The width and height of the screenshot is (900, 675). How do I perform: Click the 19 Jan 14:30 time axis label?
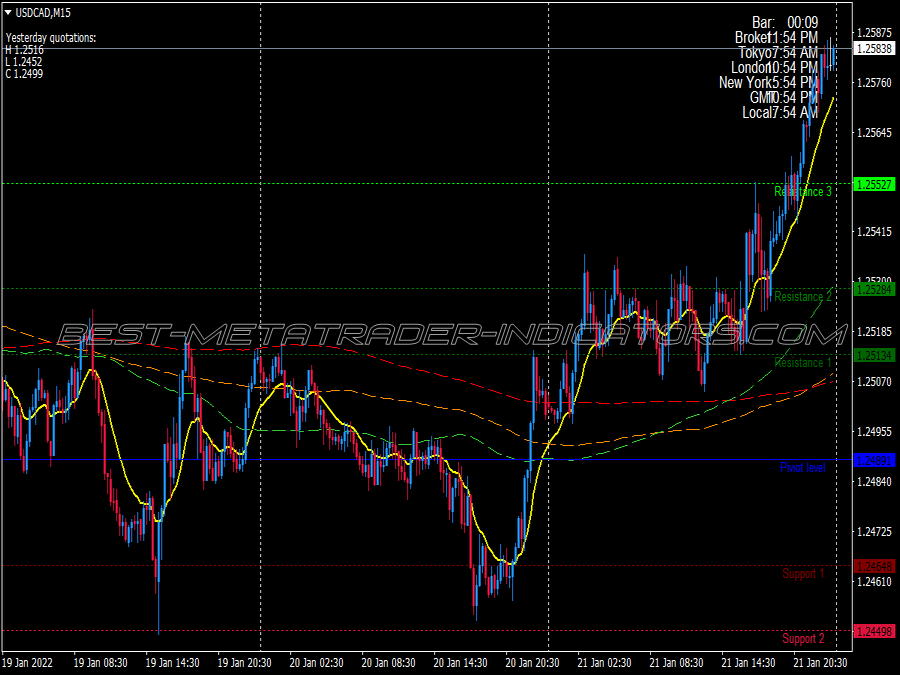[x=172, y=662]
